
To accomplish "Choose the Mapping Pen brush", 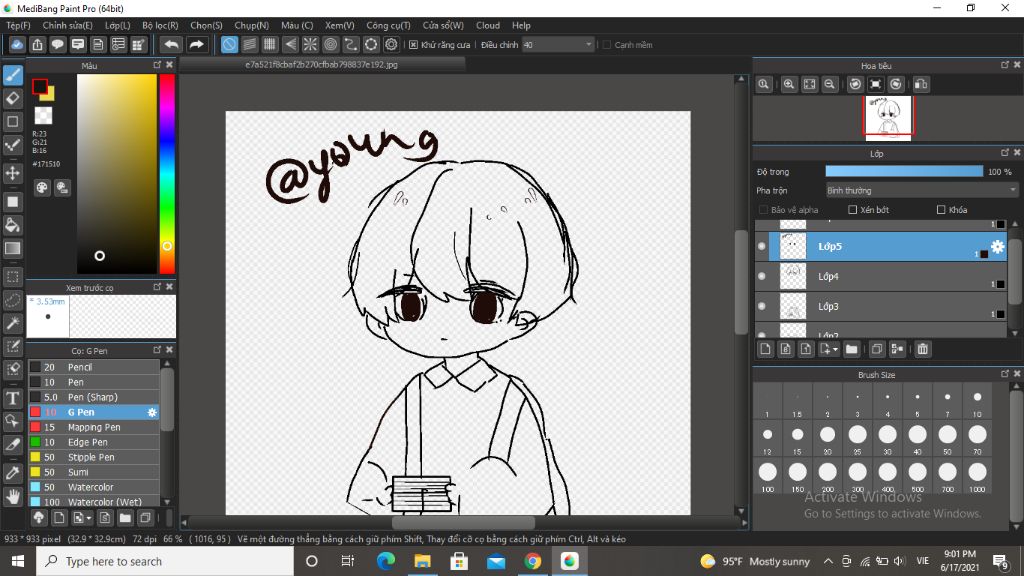I will click(93, 427).
